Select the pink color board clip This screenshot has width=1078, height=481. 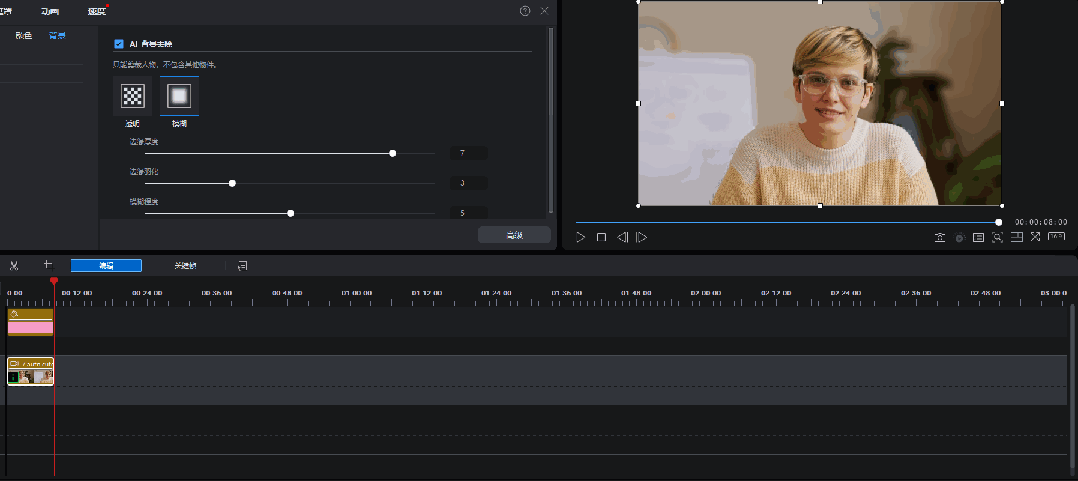[x=30, y=322]
